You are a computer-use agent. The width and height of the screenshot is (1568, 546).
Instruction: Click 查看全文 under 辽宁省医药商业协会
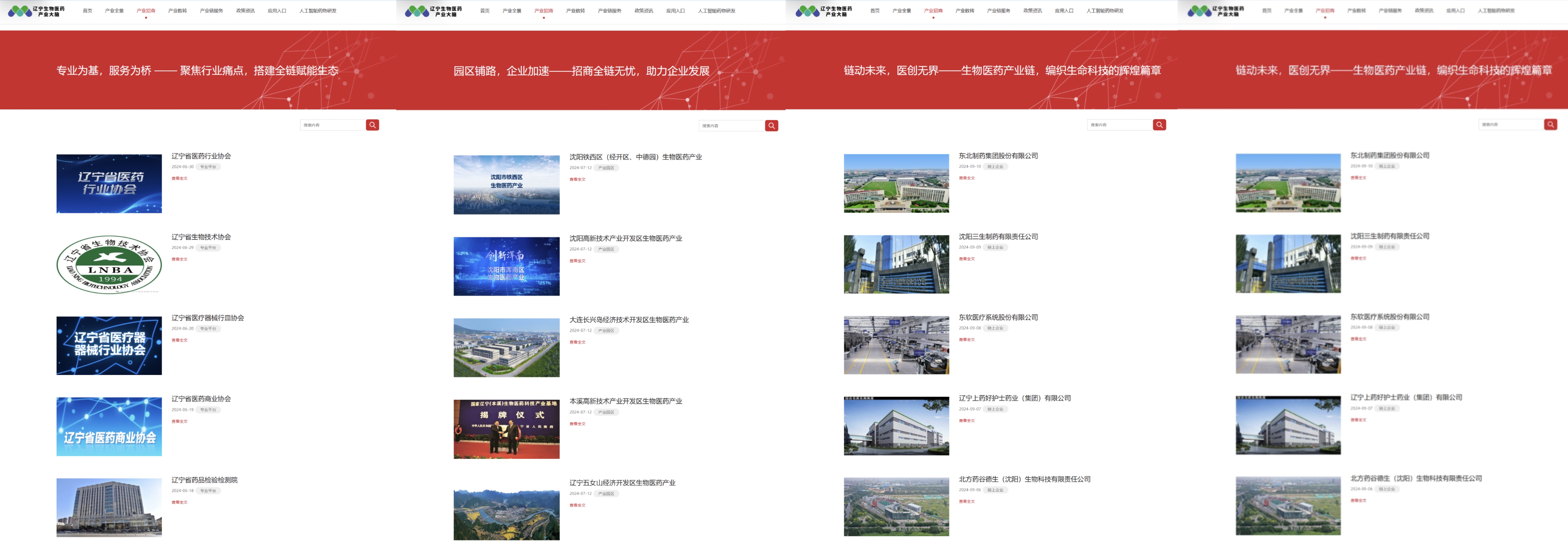pyautogui.click(x=180, y=421)
